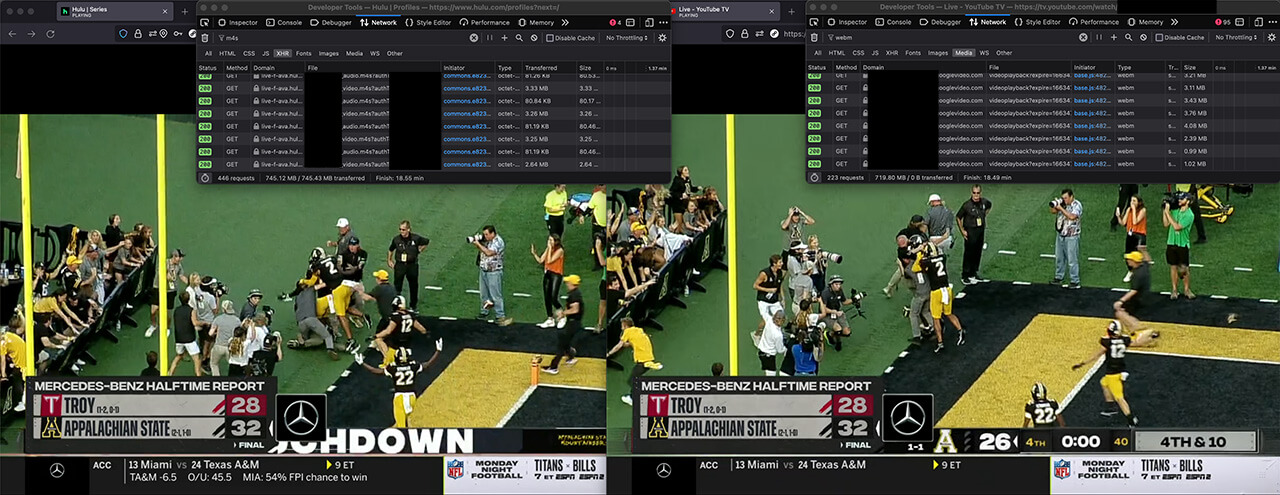Toggle the HTML filter in YouTube TV DevTools
This screenshot has width=1280, height=495.
836,53
